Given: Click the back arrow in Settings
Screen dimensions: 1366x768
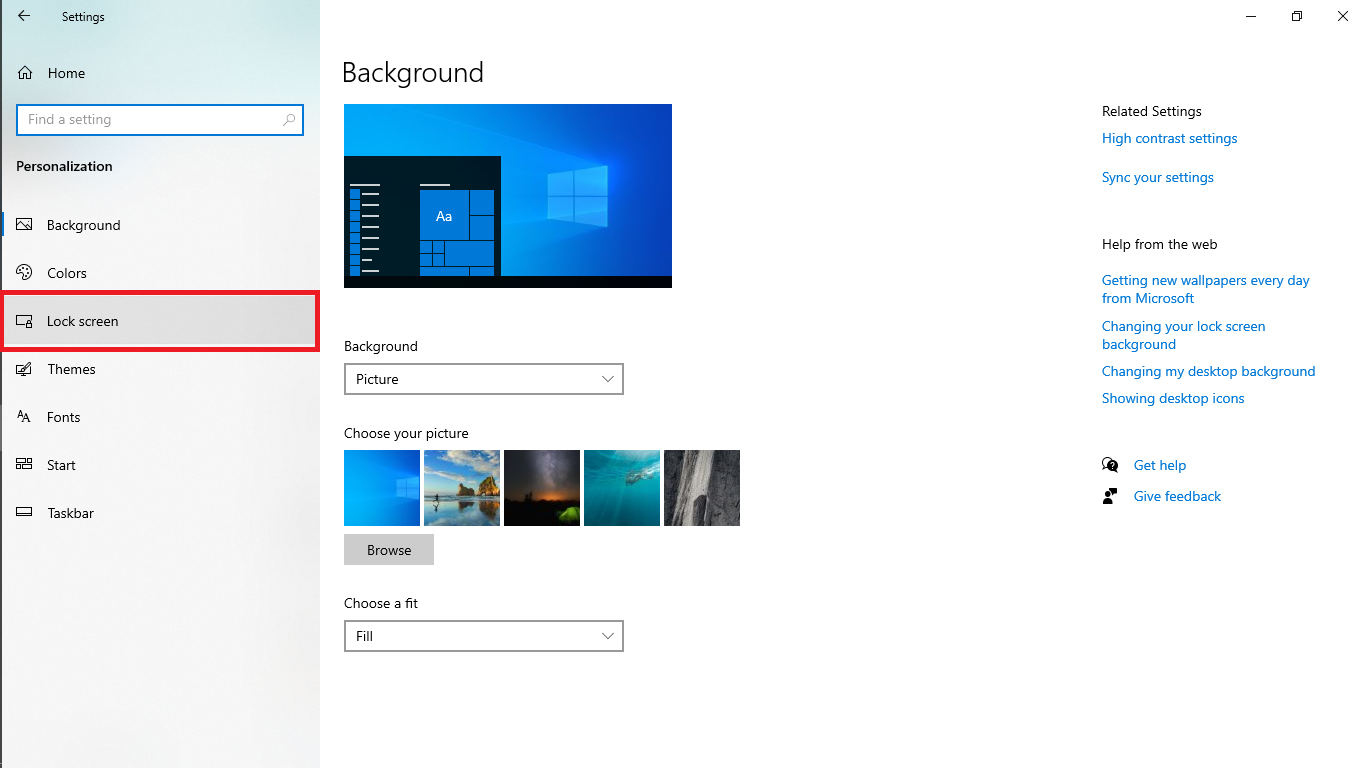Looking at the screenshot, I should coord(24,16).
